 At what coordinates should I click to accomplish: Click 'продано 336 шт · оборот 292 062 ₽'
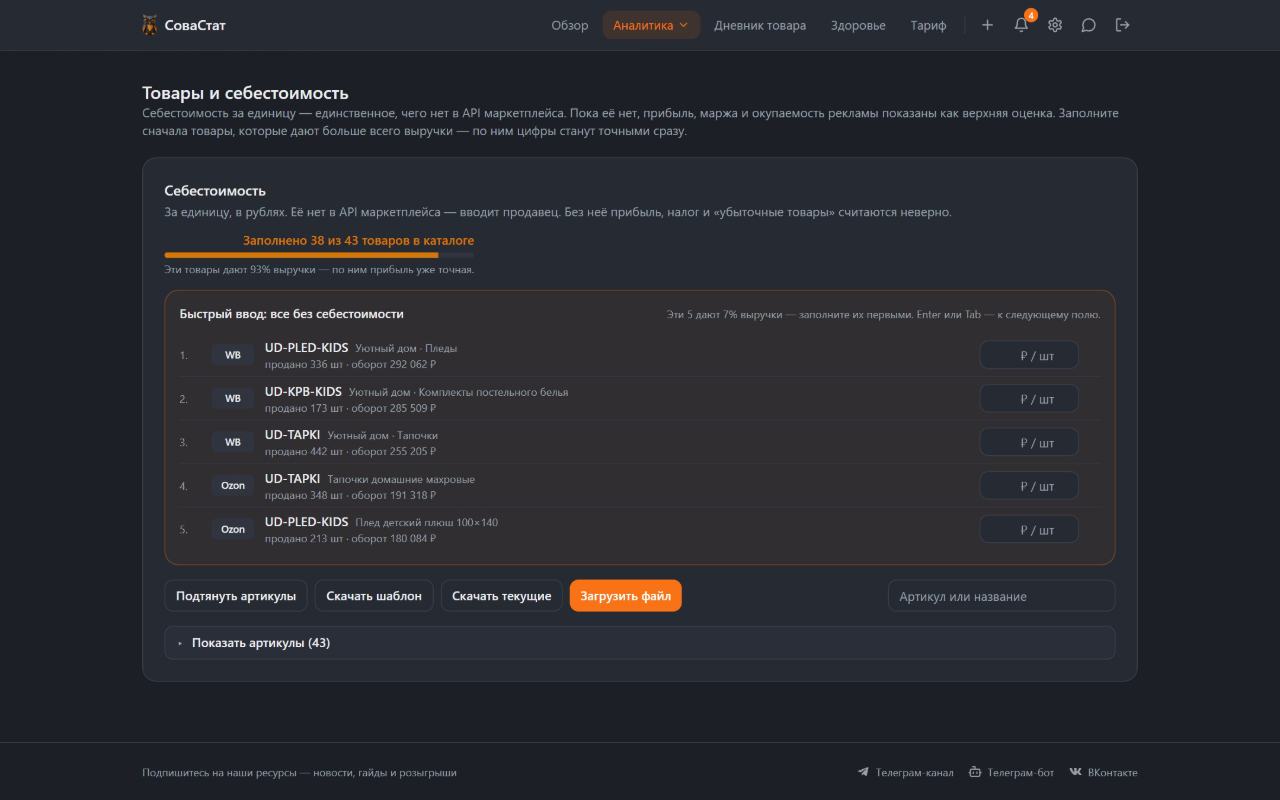[350, 365]
